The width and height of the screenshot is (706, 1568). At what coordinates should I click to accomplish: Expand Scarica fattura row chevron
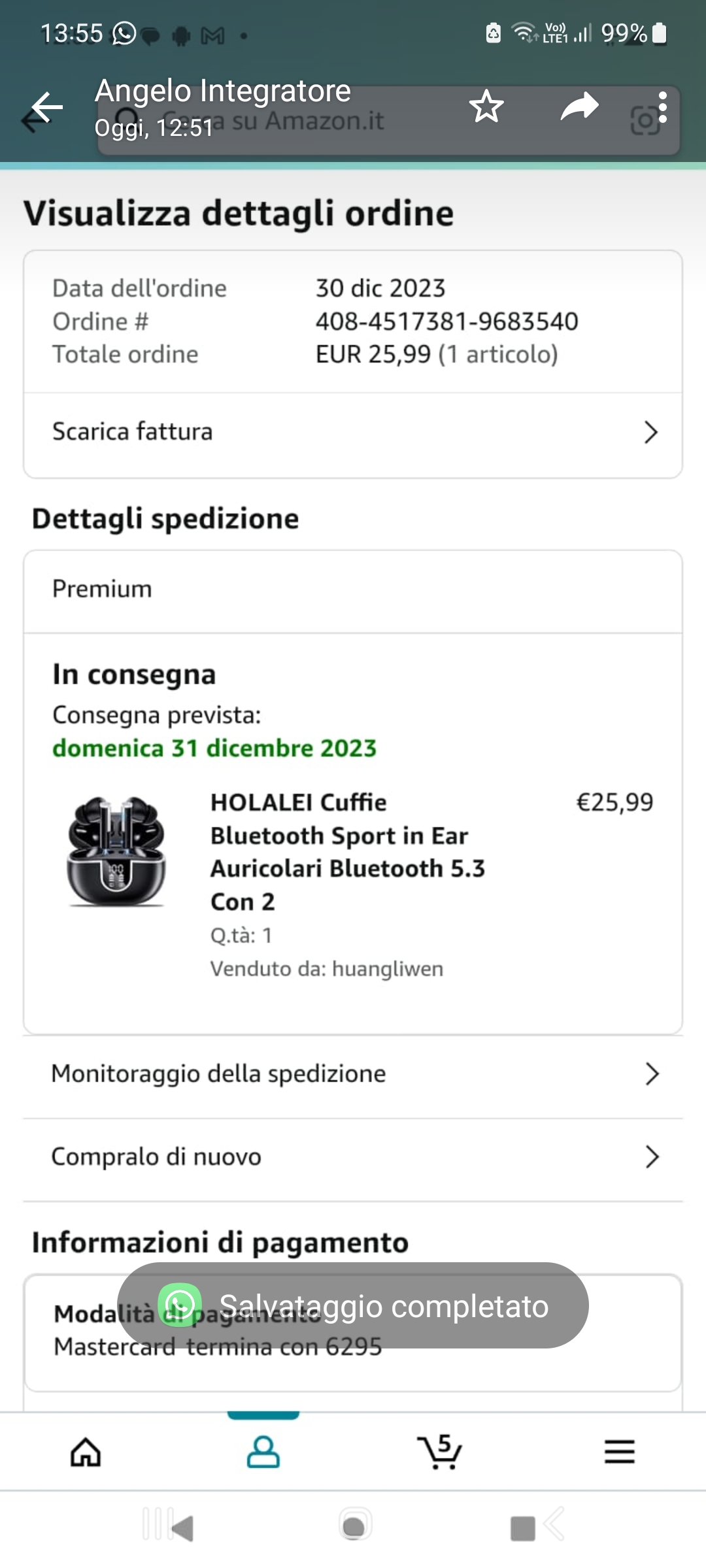[650, 432]
